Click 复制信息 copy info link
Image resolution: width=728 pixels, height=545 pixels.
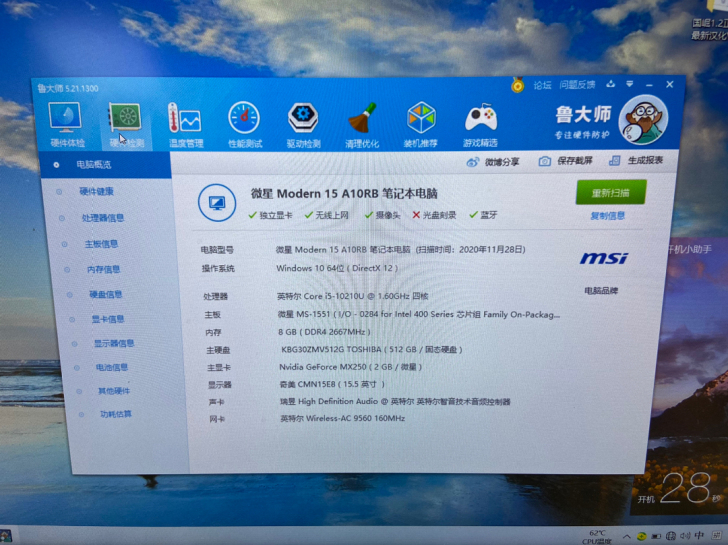[x=607, y=216]
